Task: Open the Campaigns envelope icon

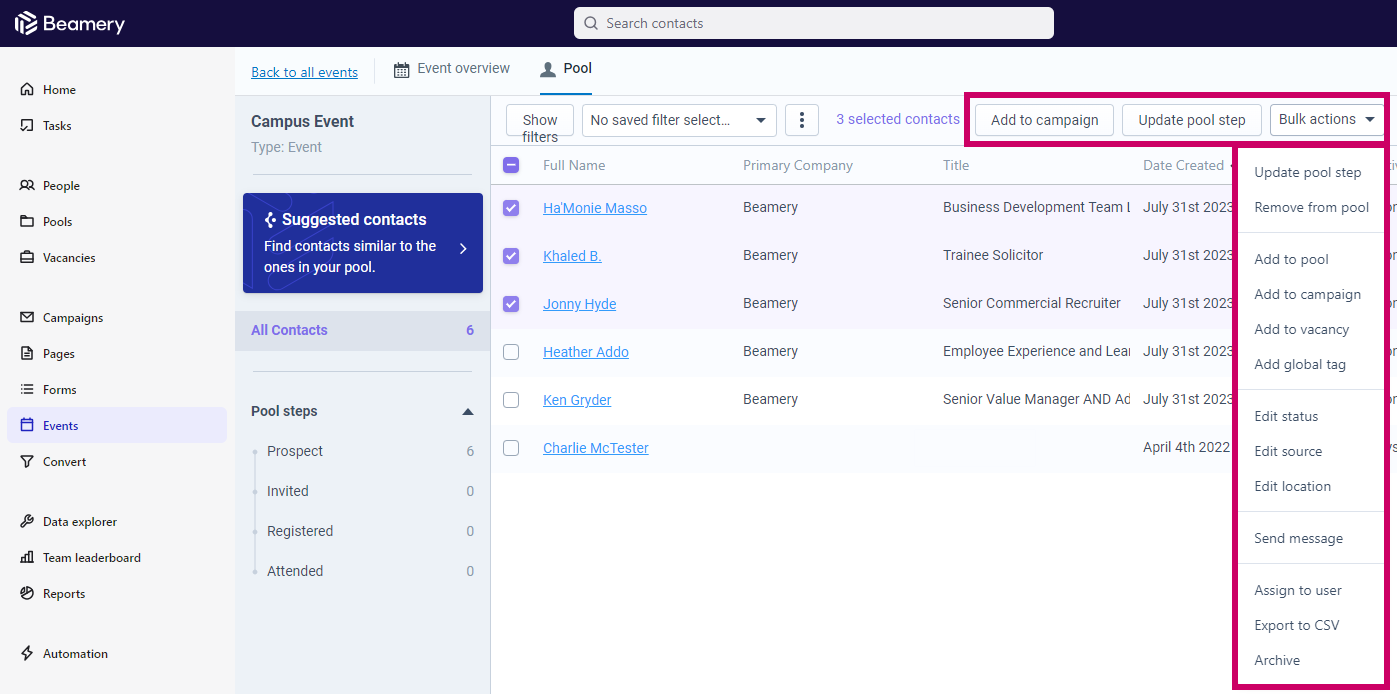Action: coord(27,318)
